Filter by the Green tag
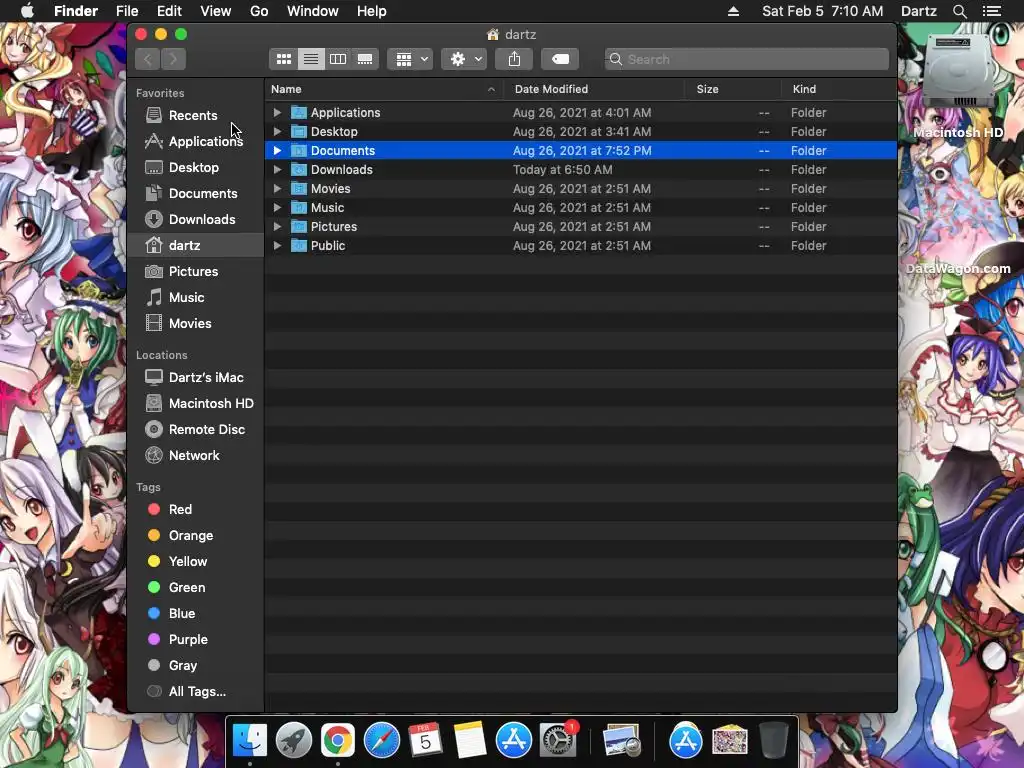The width and height of the screenshot is (1024, 768). click(195, 588)
